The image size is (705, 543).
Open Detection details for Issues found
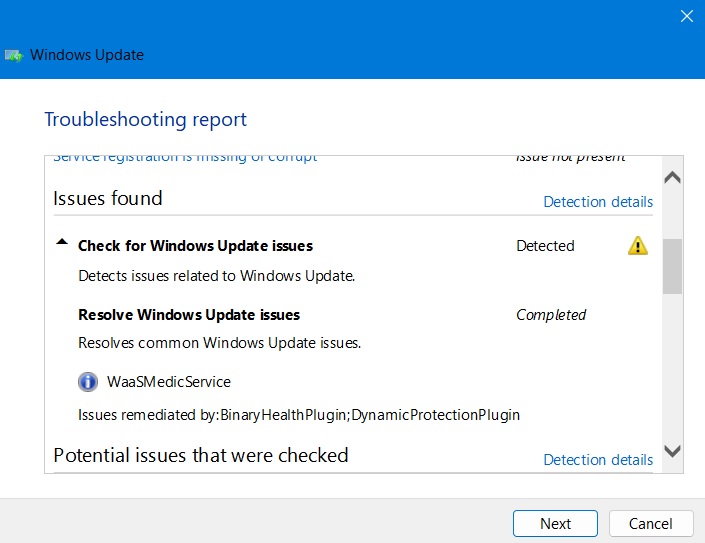(598, 202)
